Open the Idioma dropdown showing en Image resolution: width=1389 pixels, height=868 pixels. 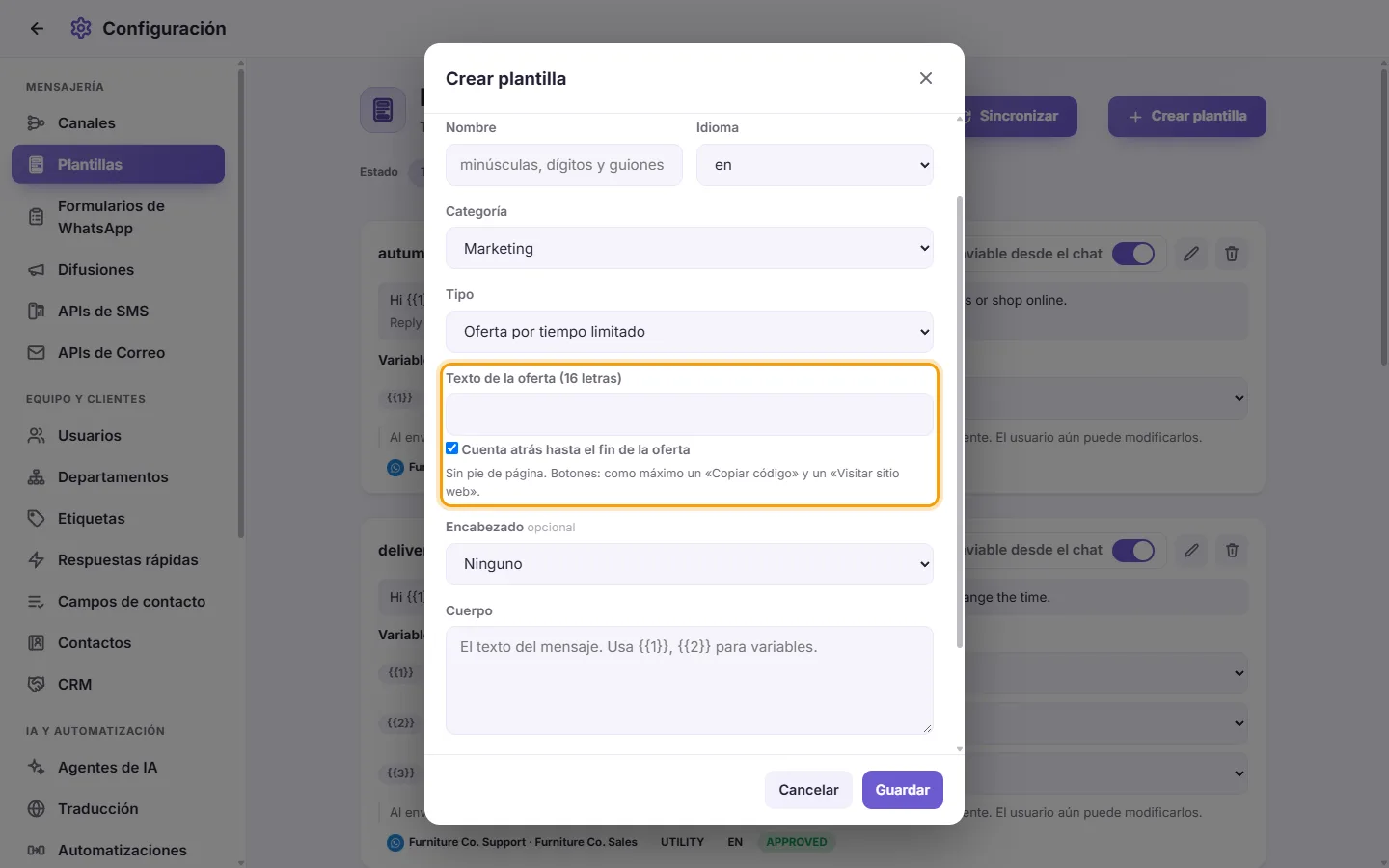pyautogui.click(x=815, y=165)
